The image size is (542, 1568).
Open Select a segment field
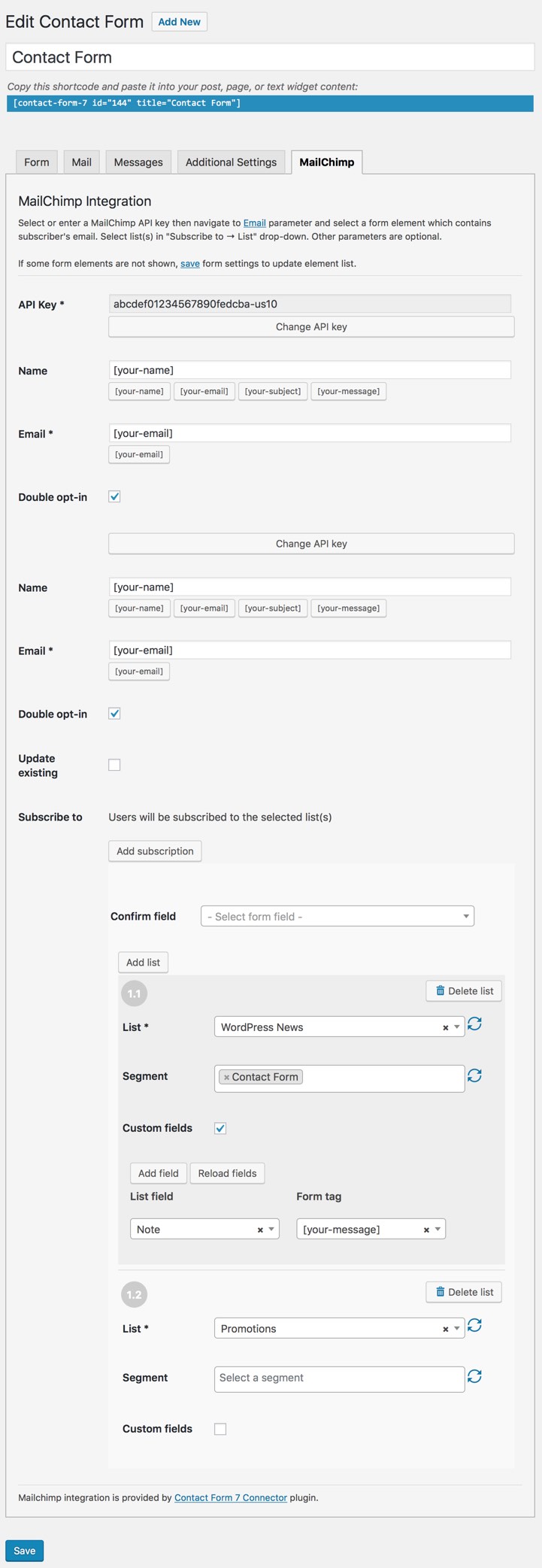(x=340, y=1378)
